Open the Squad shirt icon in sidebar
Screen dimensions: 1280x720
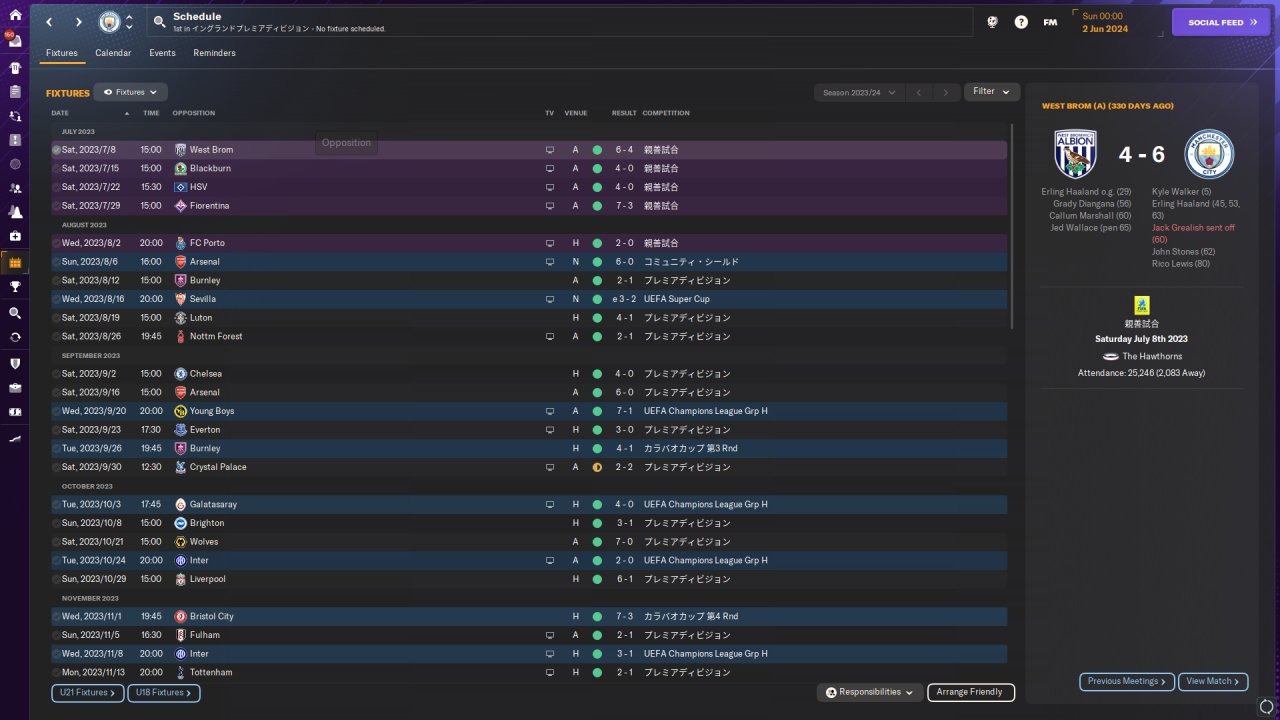[14, 68]
